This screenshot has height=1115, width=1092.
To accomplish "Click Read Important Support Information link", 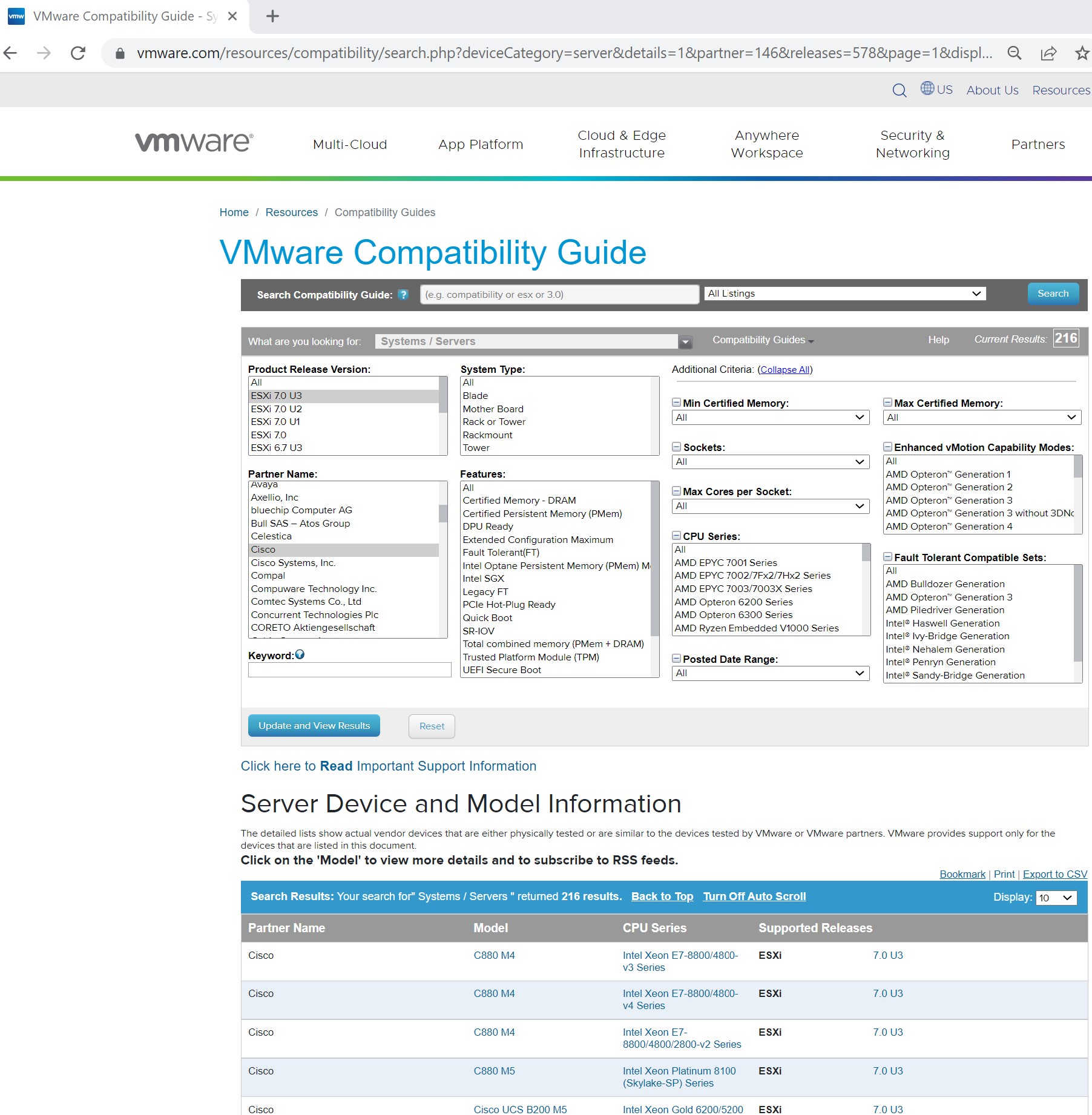I will [389, 766].
